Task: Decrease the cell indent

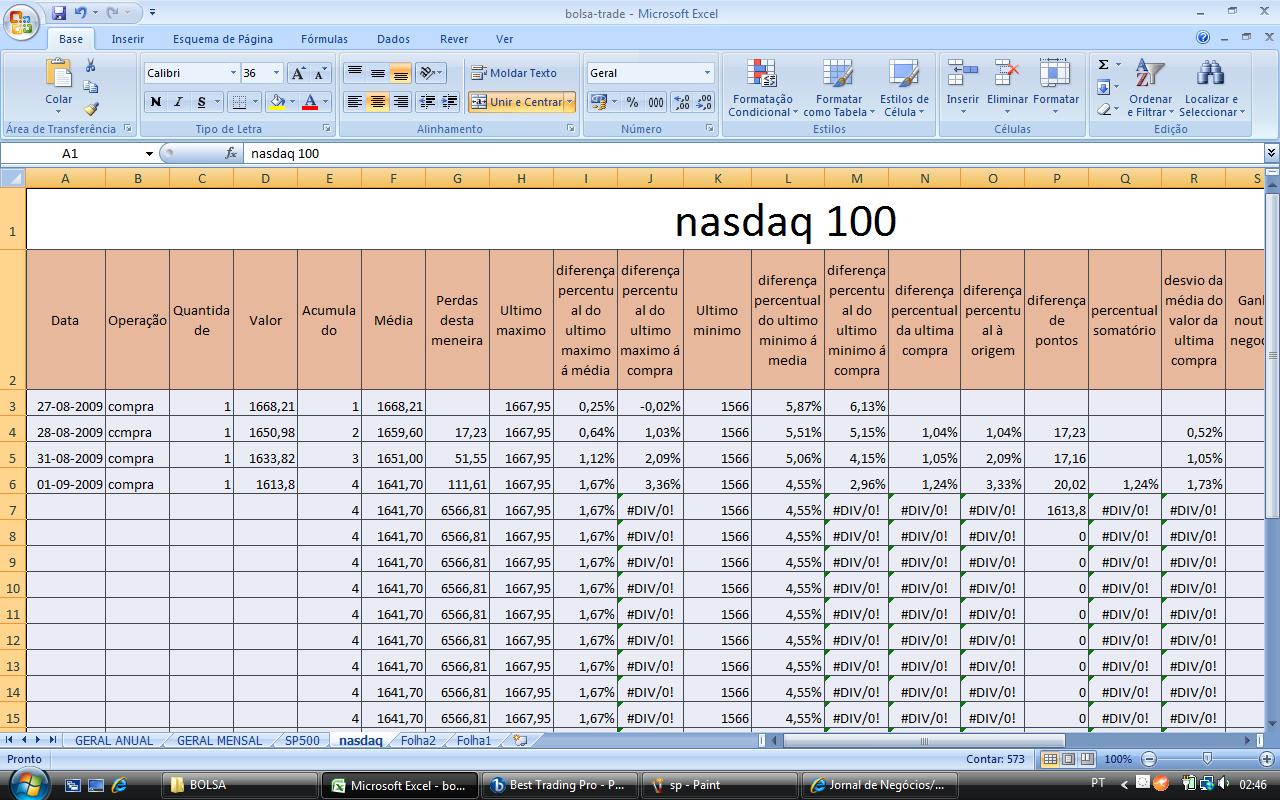Action: tap(427, 102)
